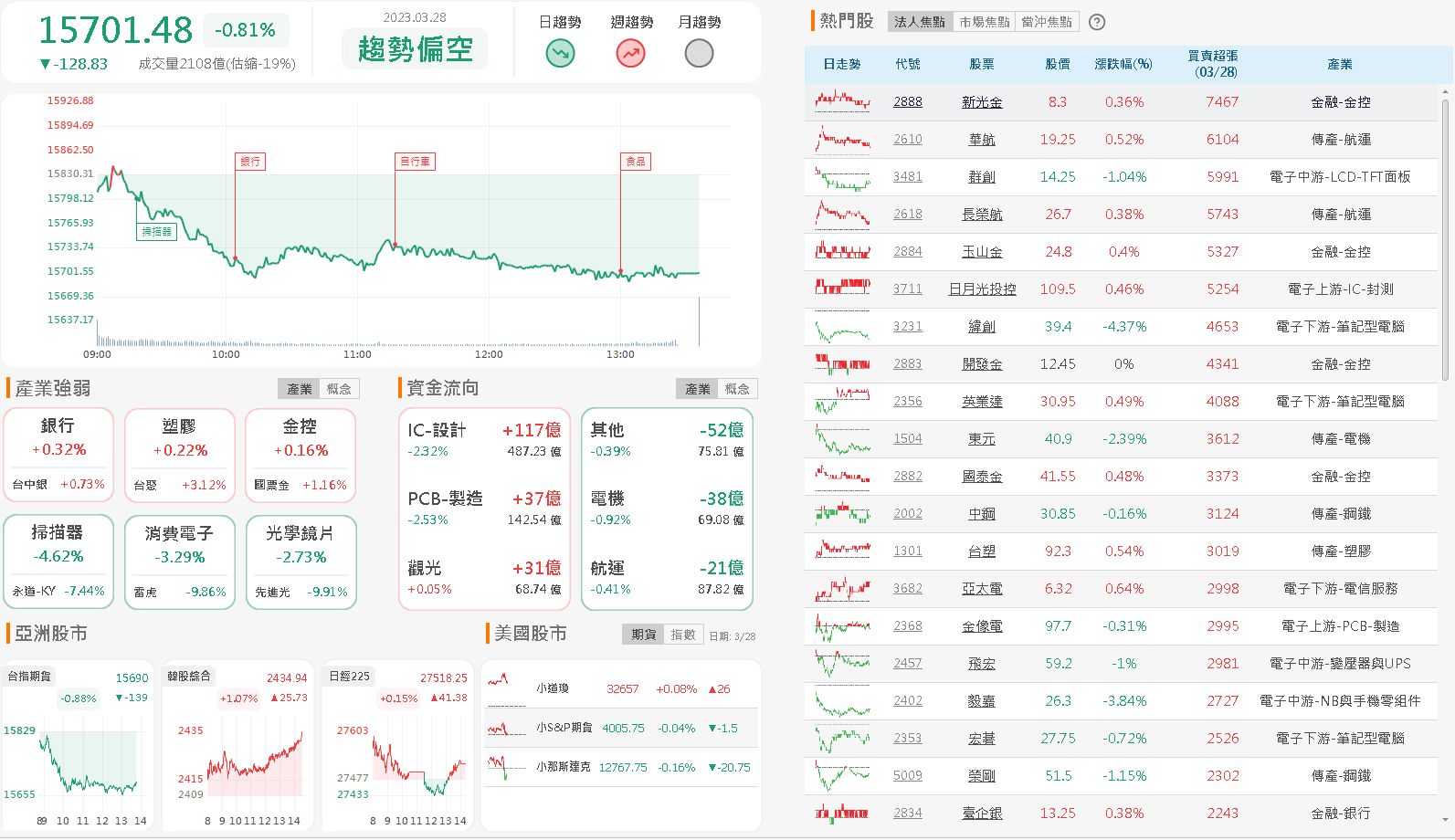Open the help question mark icon

point(1098,22)
